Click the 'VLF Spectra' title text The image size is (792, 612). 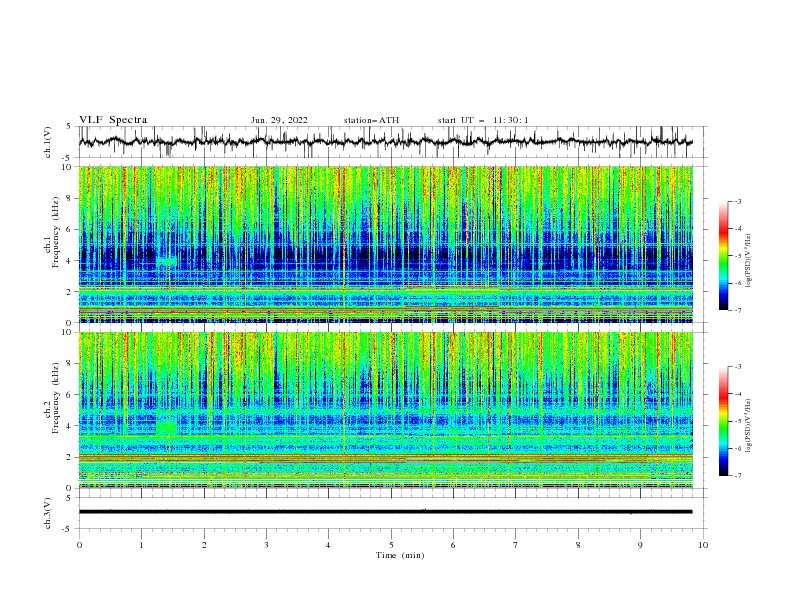[113, 120]
